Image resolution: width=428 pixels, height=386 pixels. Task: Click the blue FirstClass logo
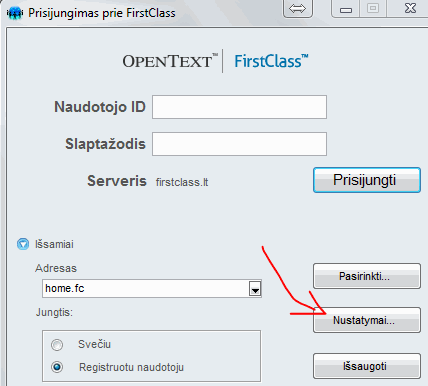(x=271, y=61)
